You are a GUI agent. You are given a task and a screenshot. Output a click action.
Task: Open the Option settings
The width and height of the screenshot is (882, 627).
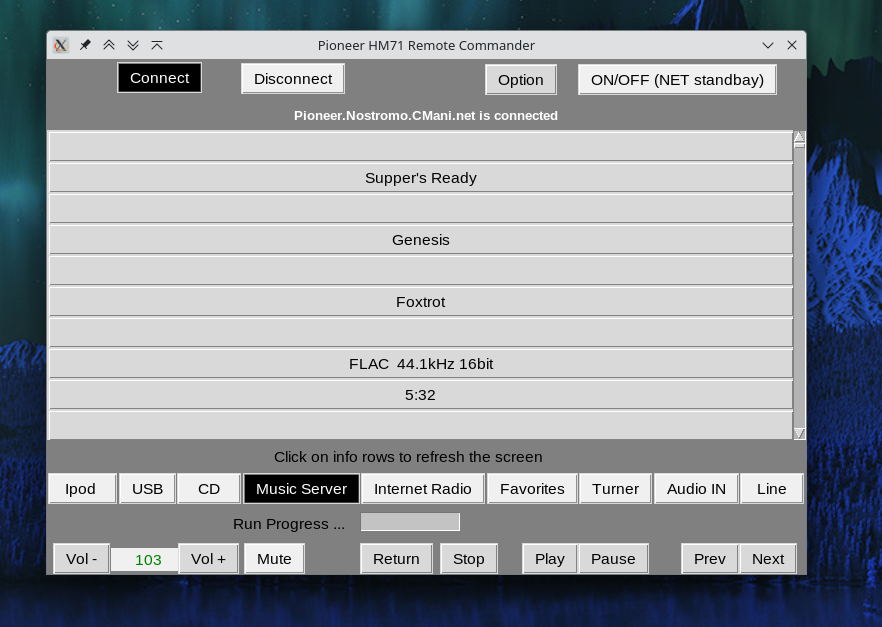point(521,80)
